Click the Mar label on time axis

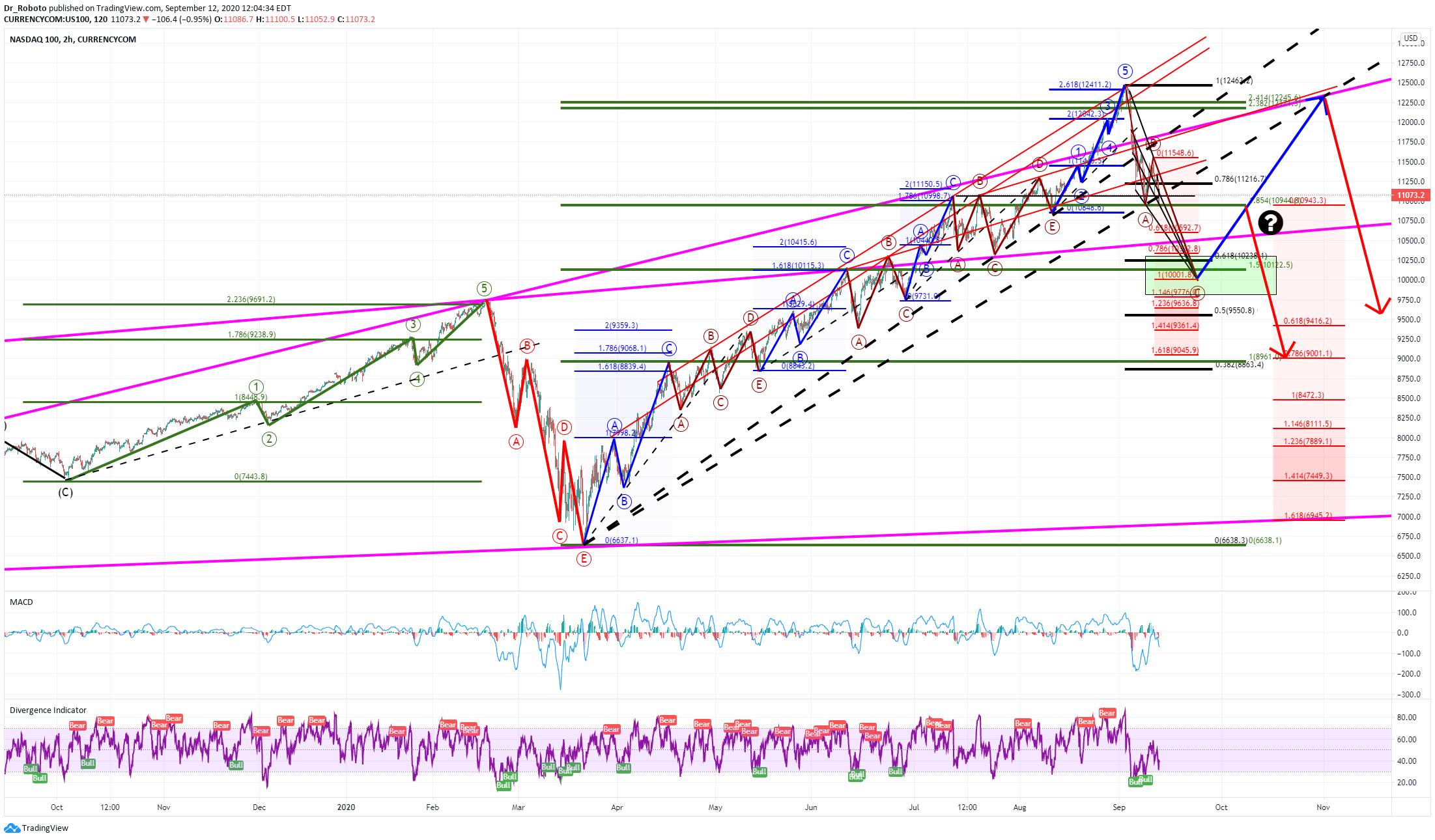click(x=518, y=807)
